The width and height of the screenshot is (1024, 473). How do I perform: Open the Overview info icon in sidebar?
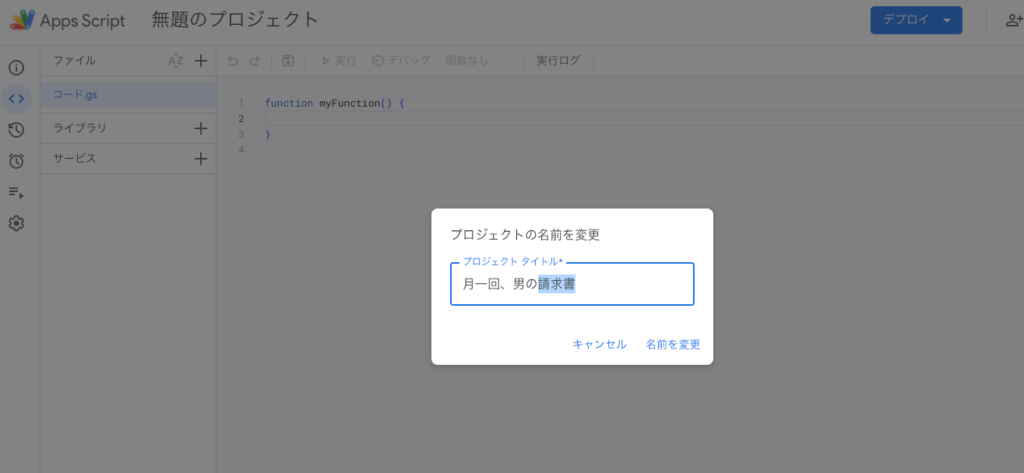[16, 68]
